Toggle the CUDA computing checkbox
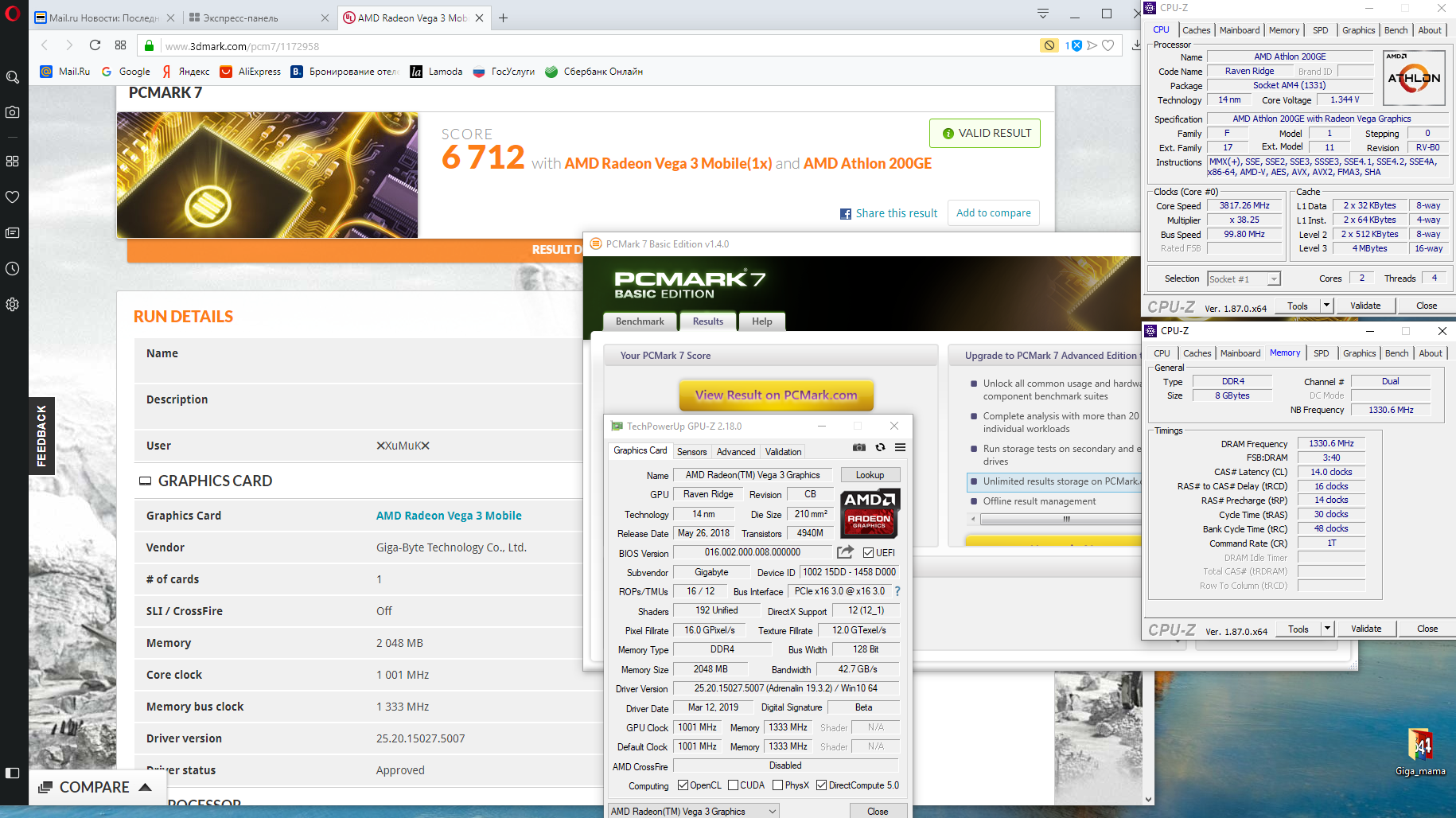Screen dimensions: 1456x818 [733, 785]
